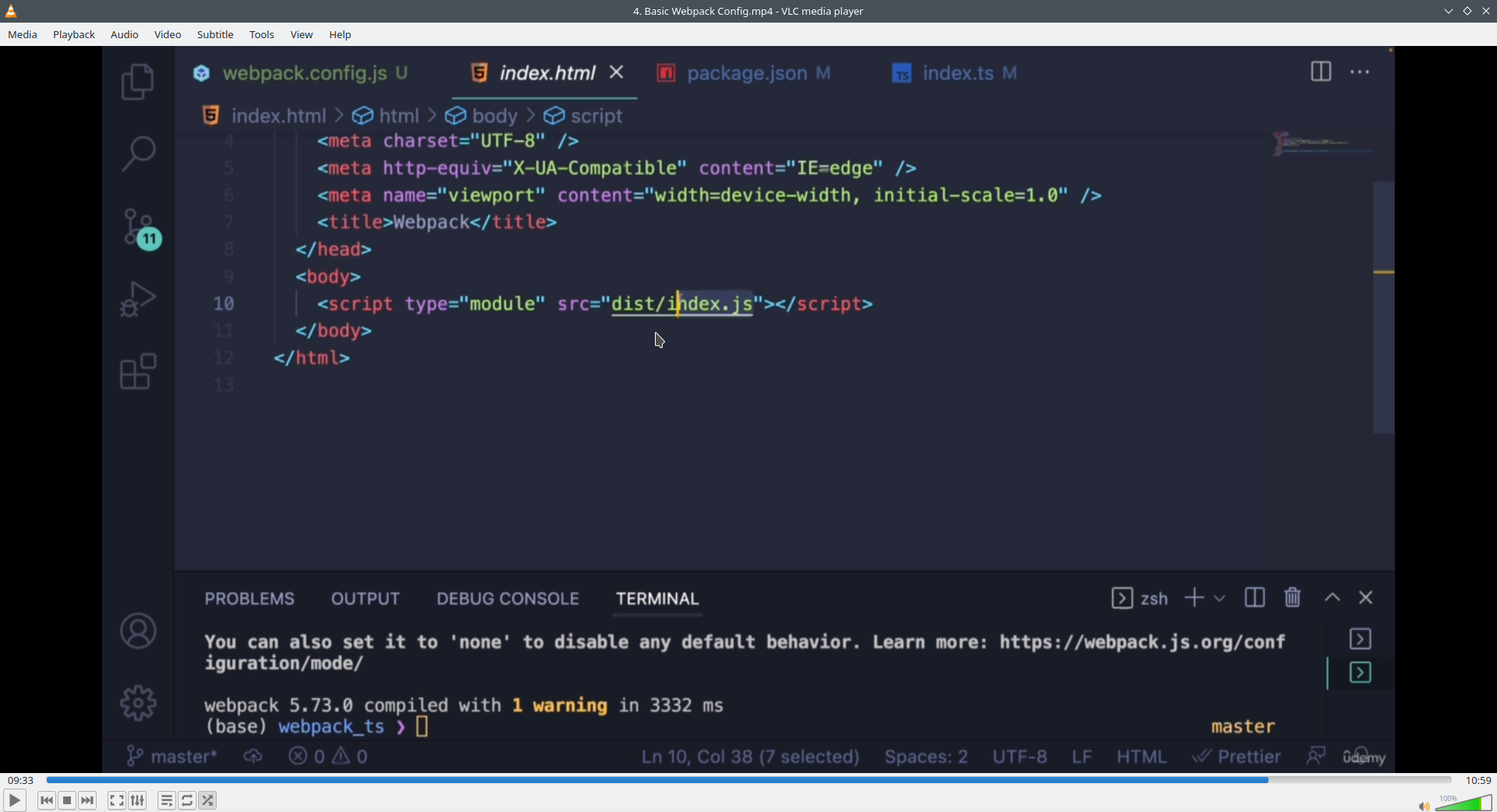Open the new terminal profile dropdown chevron
The image size is (1497, 812).
tap(1219, 598)
